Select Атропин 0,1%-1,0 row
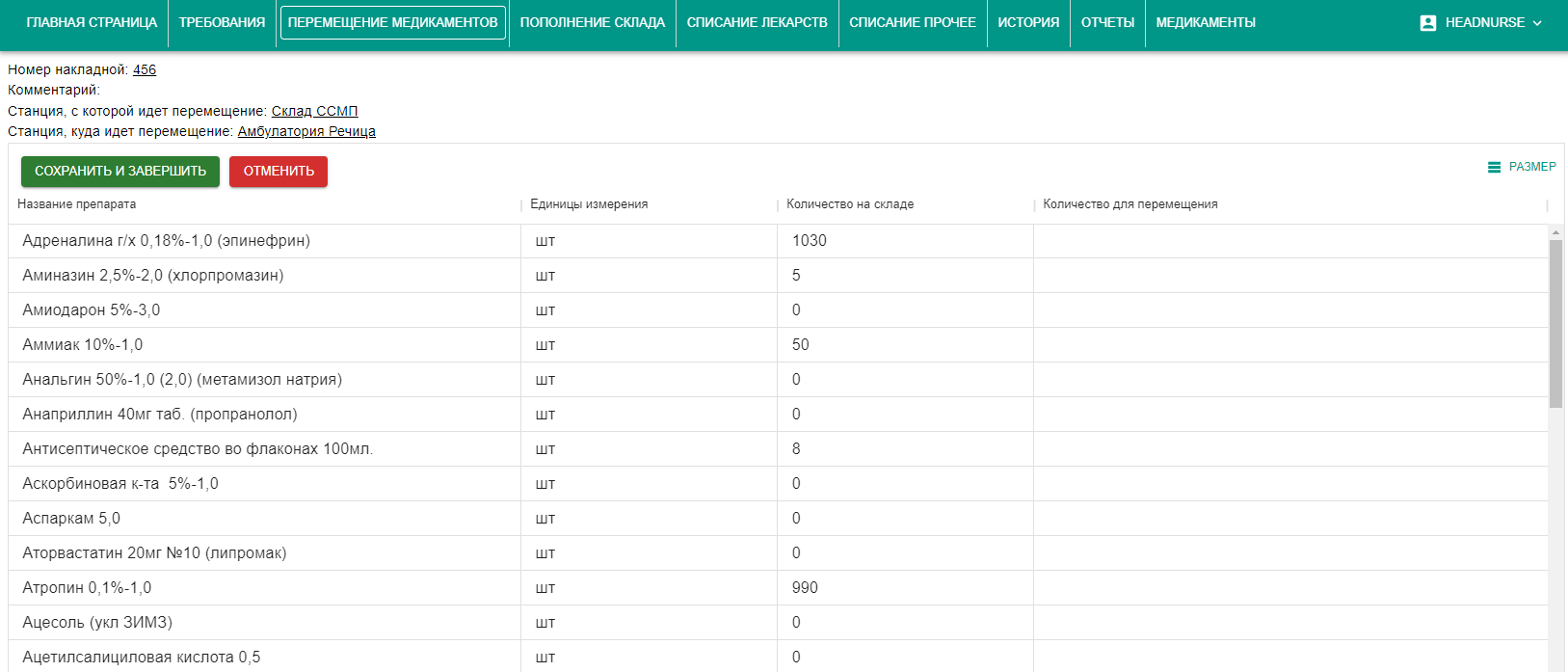The image size is (1568, 672). 778,588
